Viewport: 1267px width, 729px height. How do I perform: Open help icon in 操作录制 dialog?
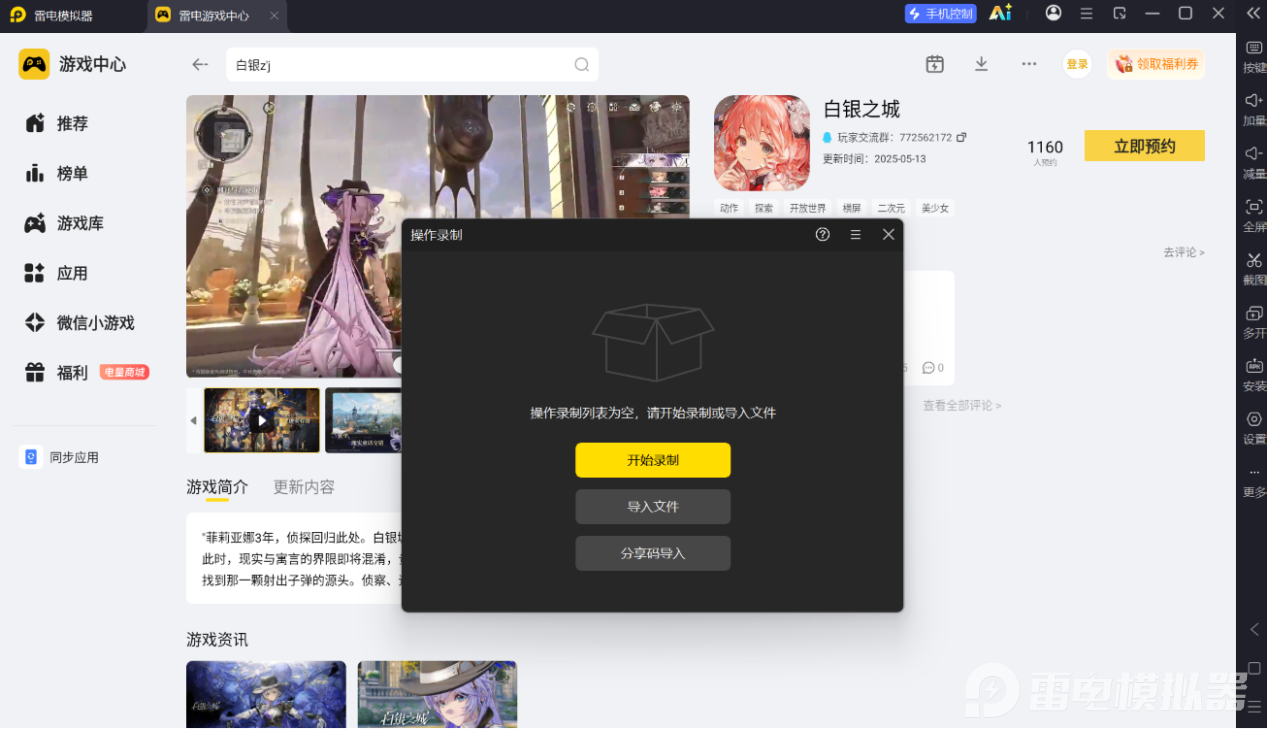click(x=823, y=235)
